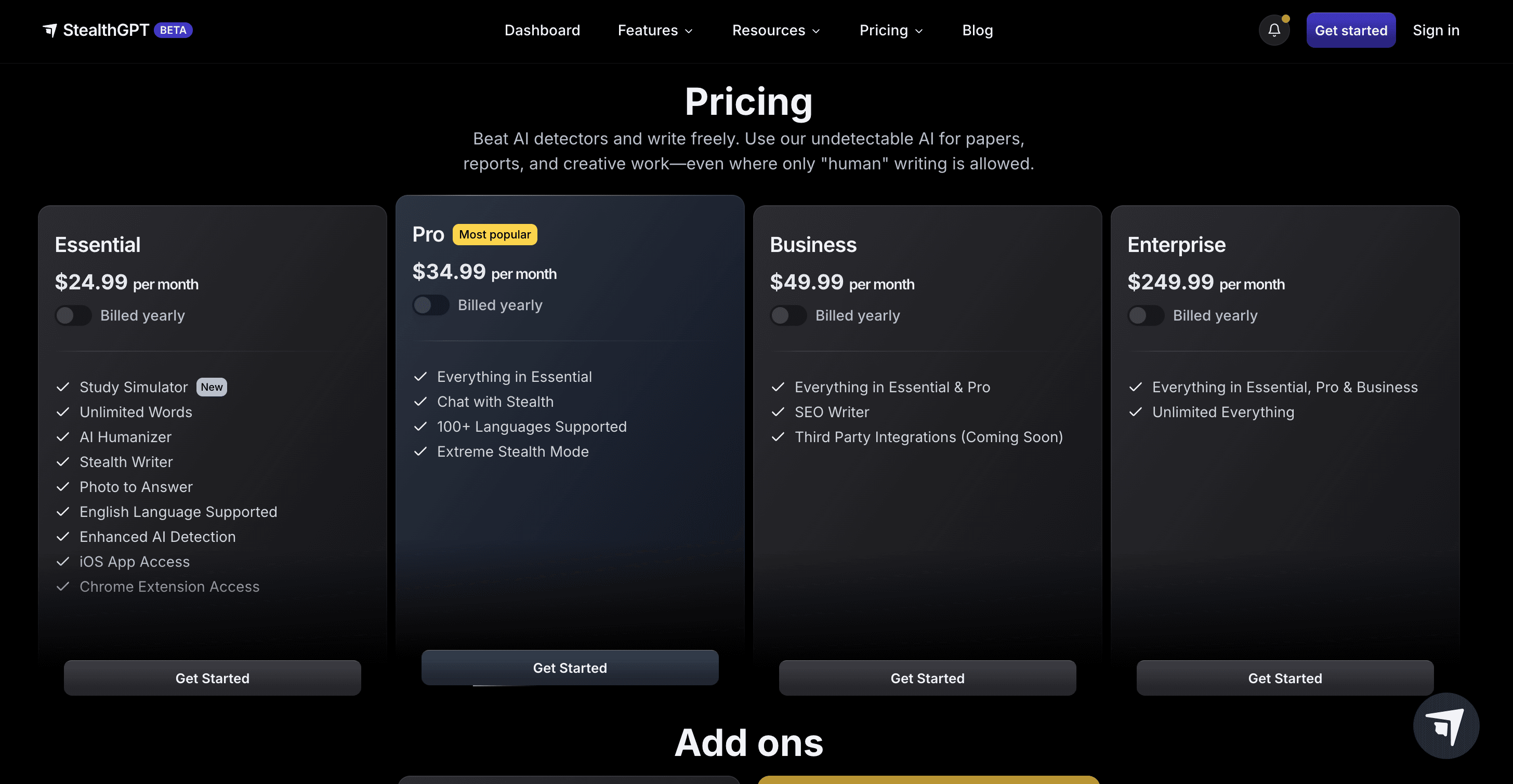Click the New badge next to Study Simulator
Viewport: 1513px width, 784px height.
tap(212, 387)
